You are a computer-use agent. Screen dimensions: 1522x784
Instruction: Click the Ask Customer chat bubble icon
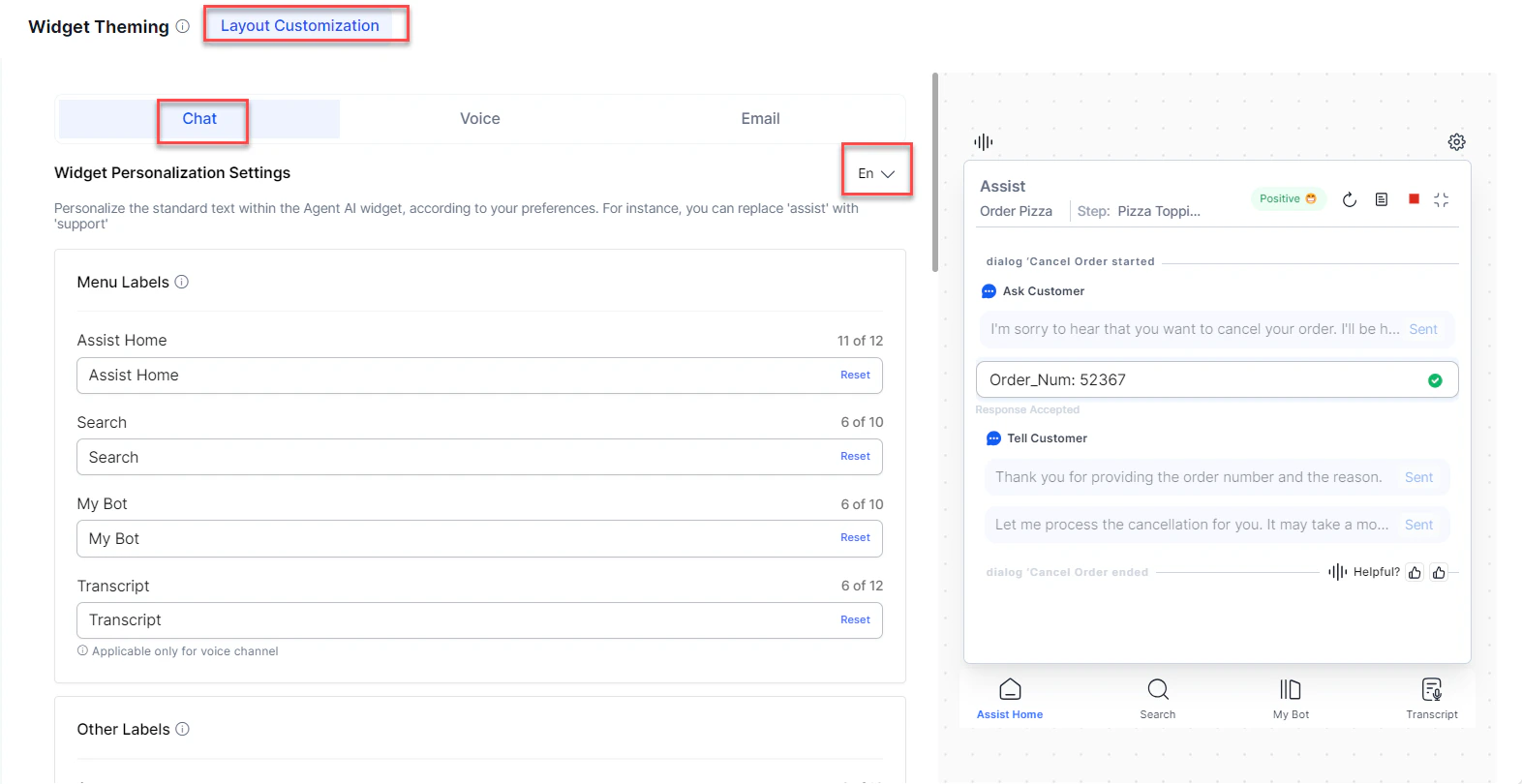[x=989, y=291]
